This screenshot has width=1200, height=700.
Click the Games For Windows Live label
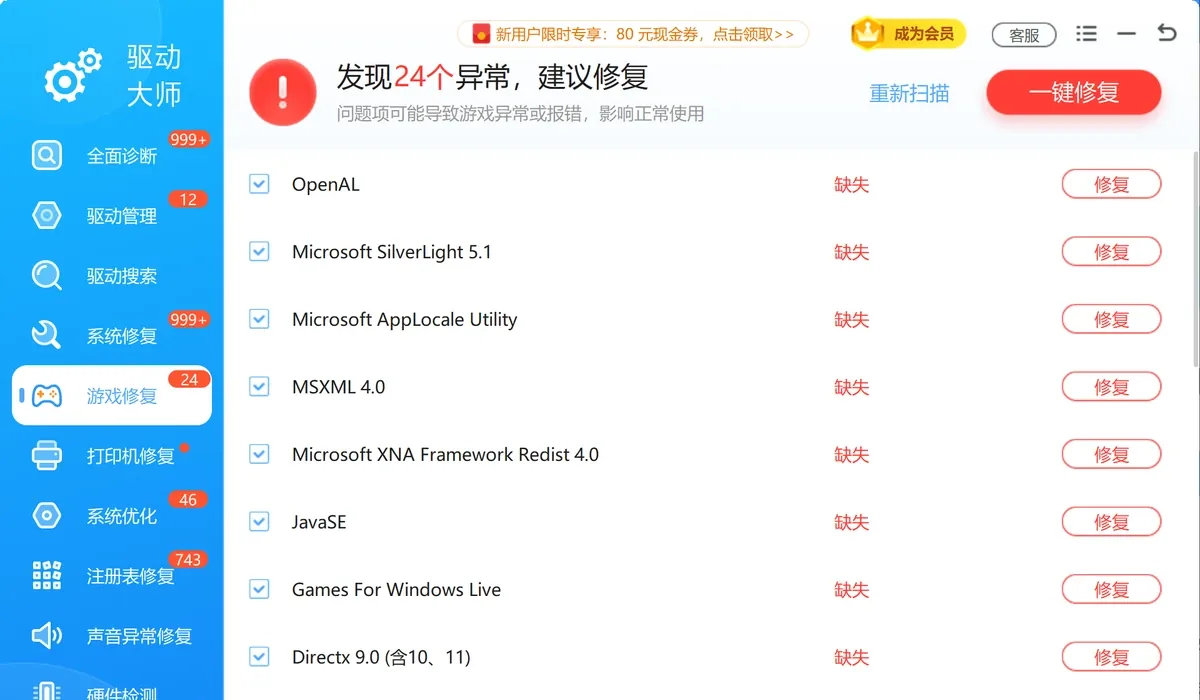(396, 590)
